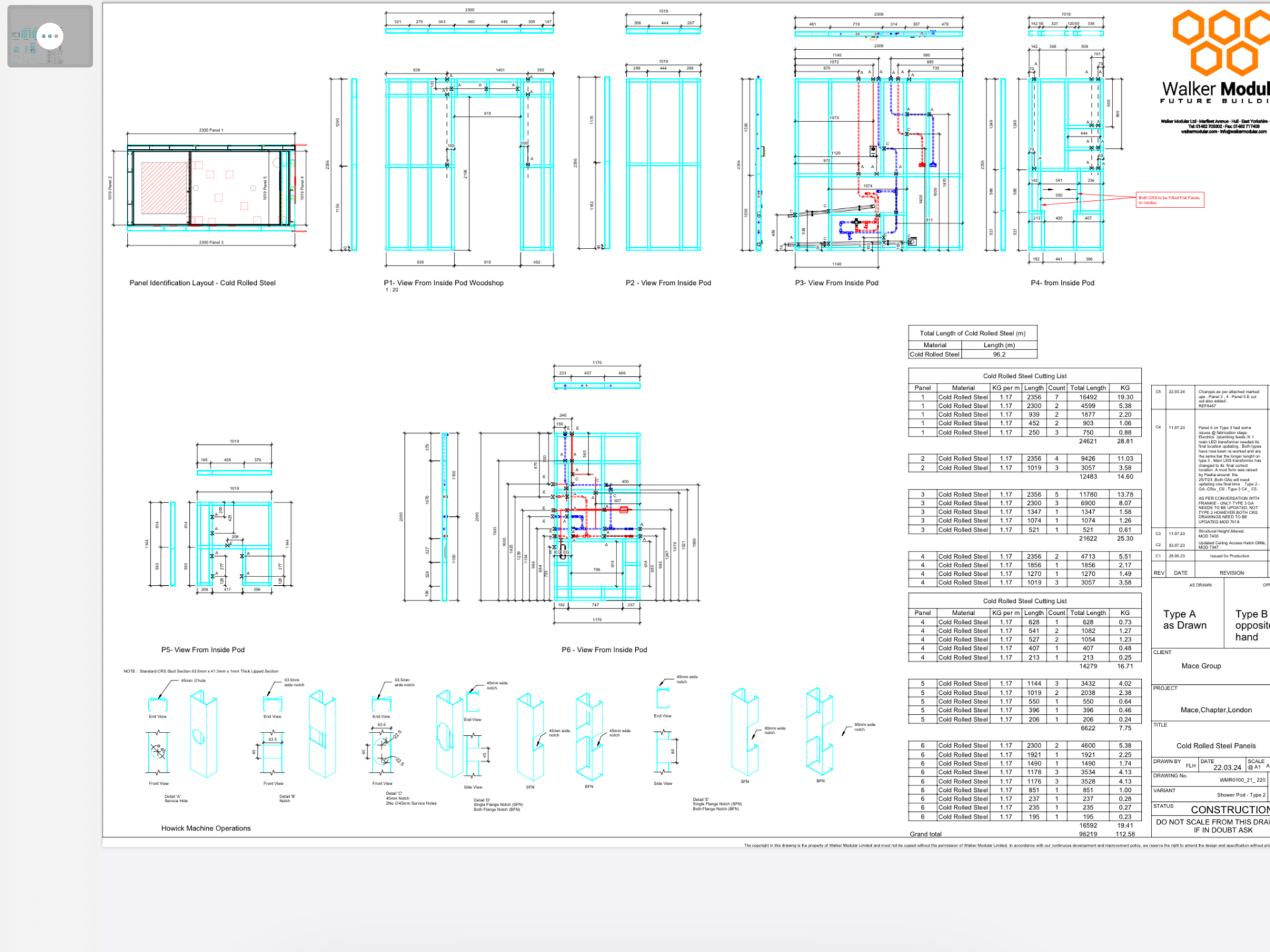Click the "2300 Panel 1" dimension label

[211, 130]
